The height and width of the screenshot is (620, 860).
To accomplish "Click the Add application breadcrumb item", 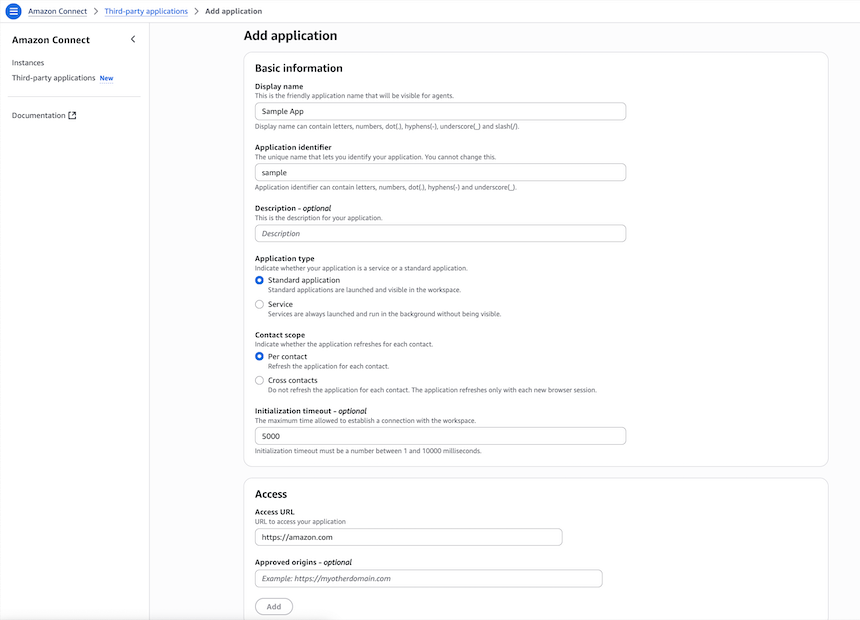I will coord(232,11).
